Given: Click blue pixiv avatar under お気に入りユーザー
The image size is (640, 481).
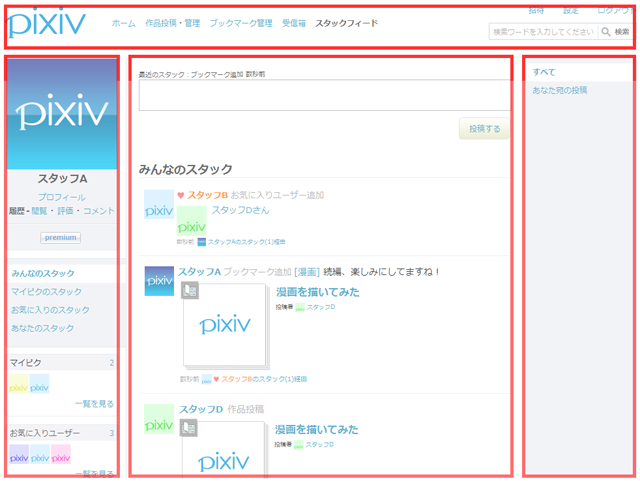Looking at the screenshot, I should pos(40,454).
